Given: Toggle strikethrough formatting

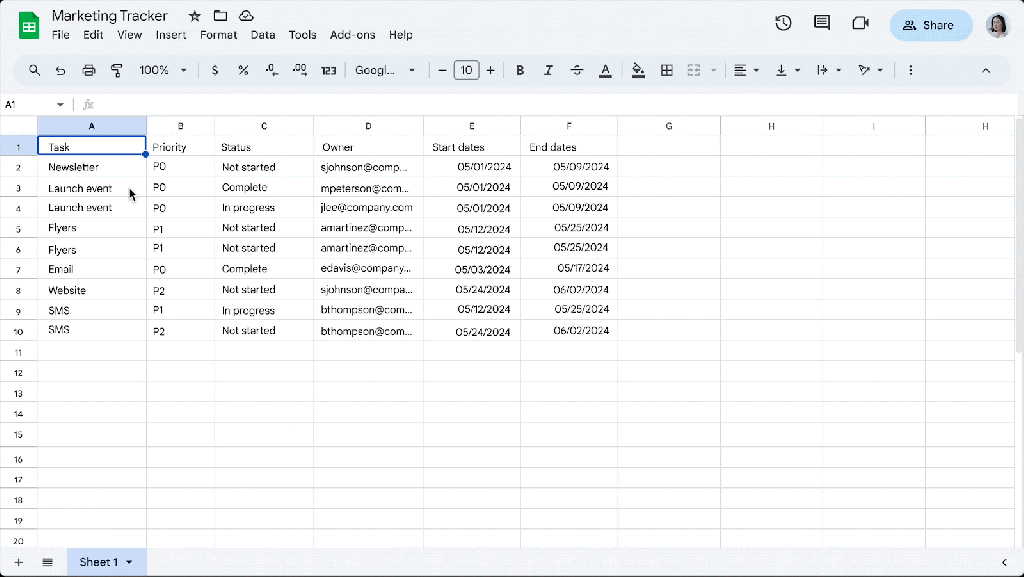Looking at the screenshot, I should 576,70.
